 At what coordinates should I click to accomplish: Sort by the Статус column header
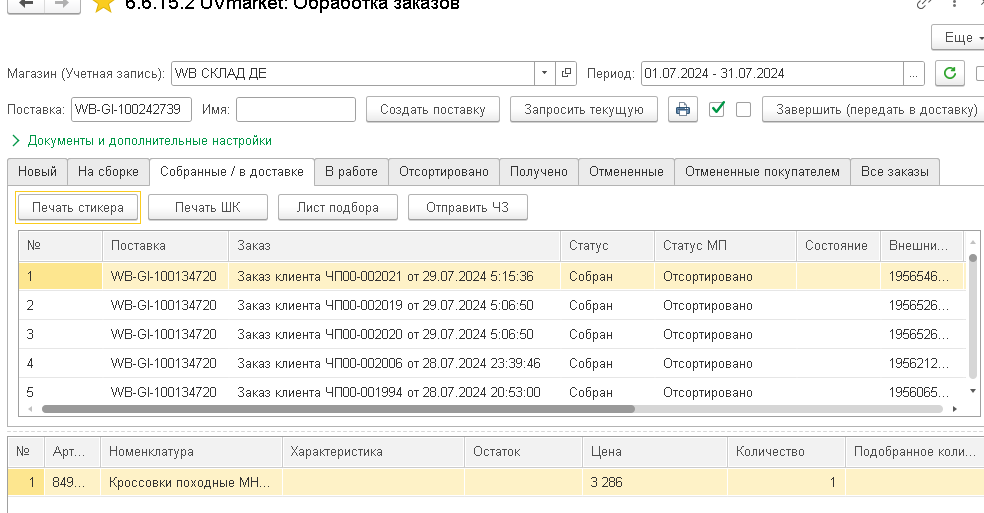(607, 246)
